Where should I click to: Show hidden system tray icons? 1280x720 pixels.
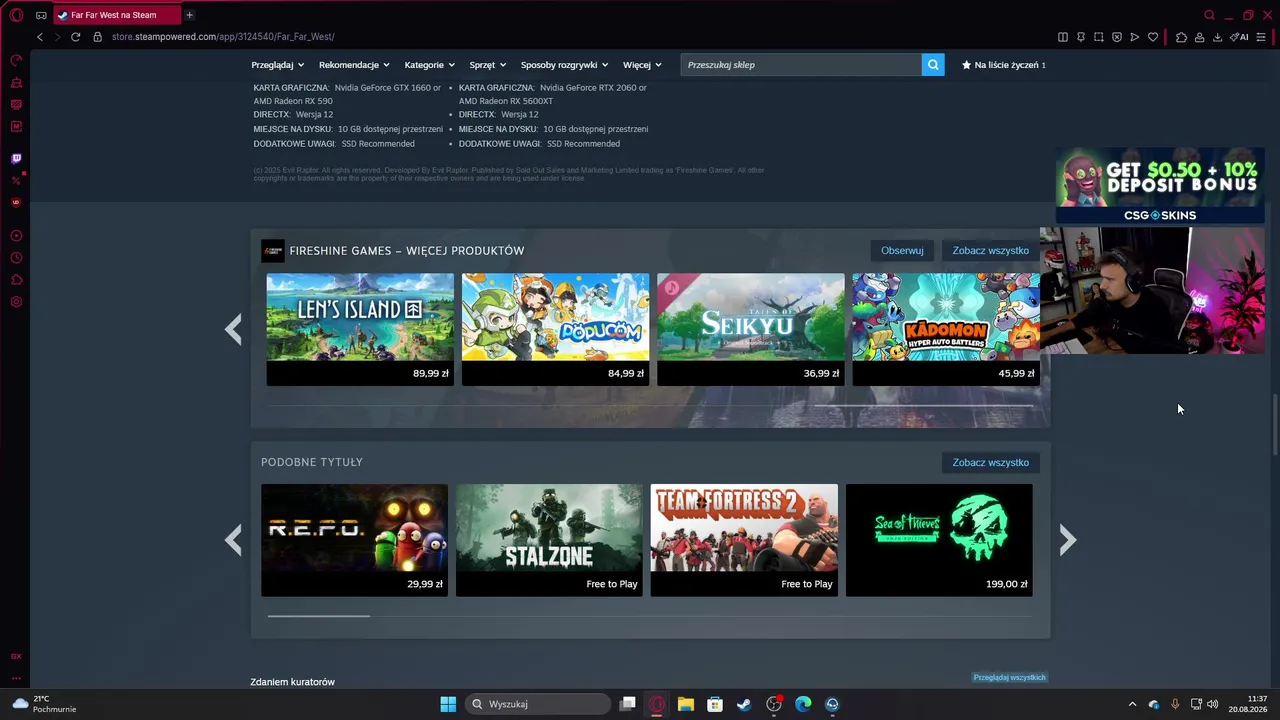[1132, 704]
